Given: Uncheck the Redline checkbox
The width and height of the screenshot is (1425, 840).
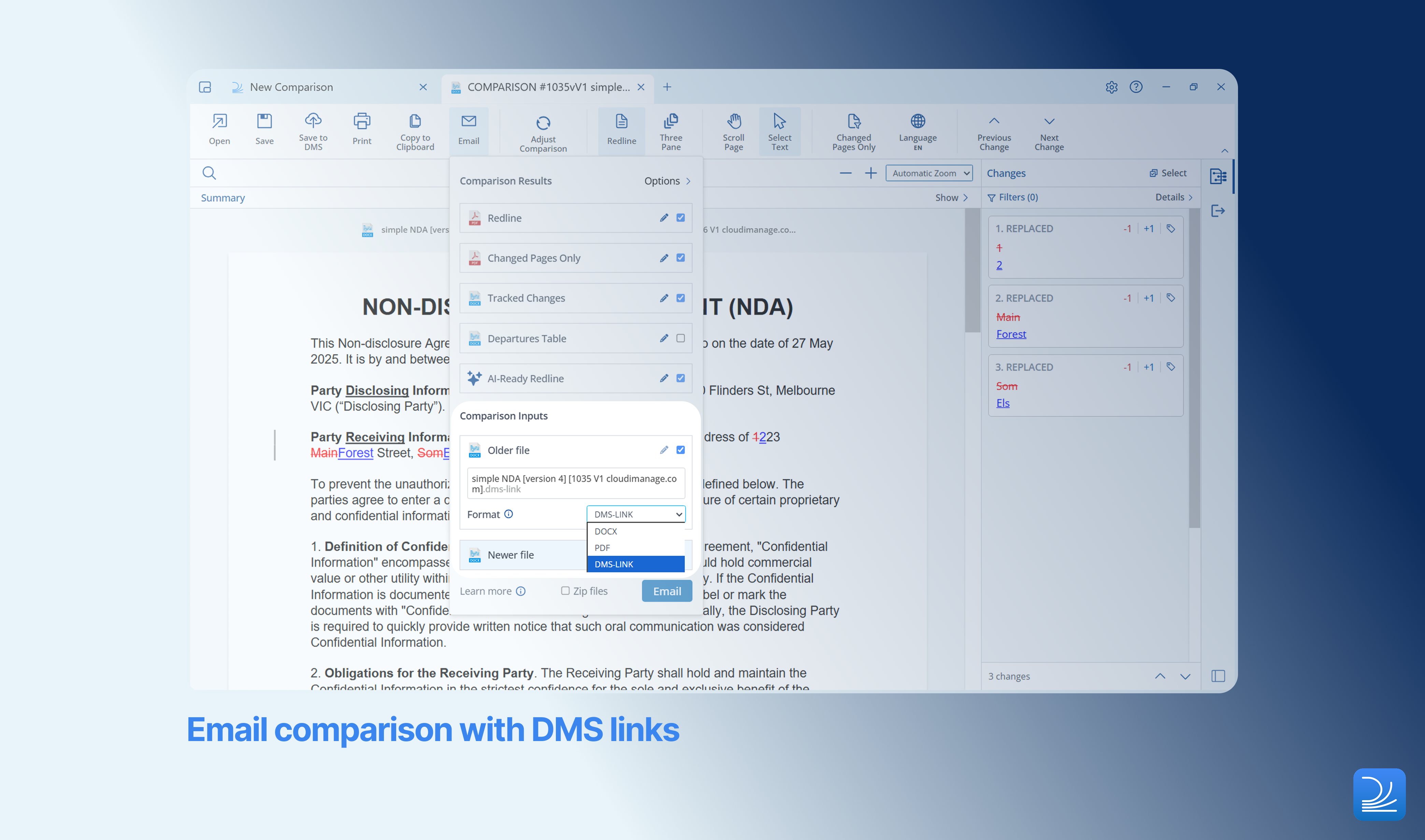Looking at the screenshot, I should (680, 218).
